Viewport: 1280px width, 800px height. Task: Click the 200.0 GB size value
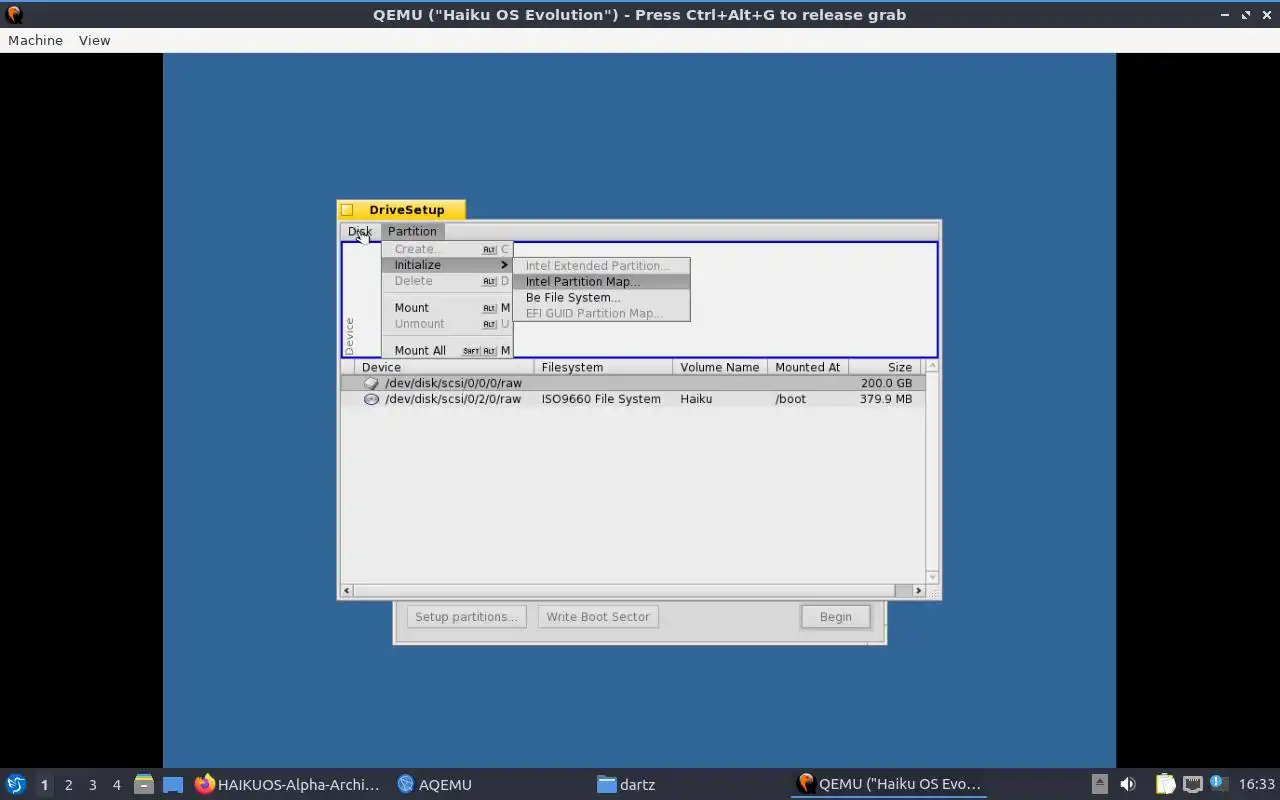pos(886,383)
